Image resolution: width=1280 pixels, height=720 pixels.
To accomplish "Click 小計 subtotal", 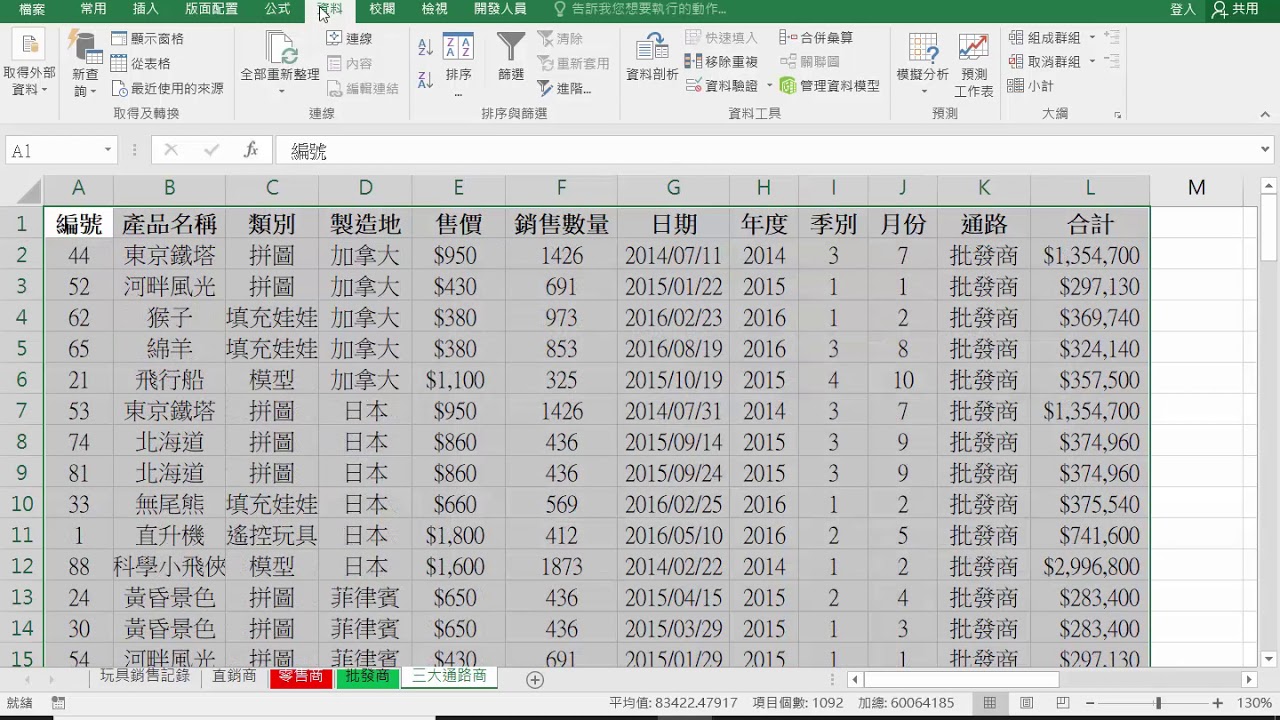I will pos(1030,86).
